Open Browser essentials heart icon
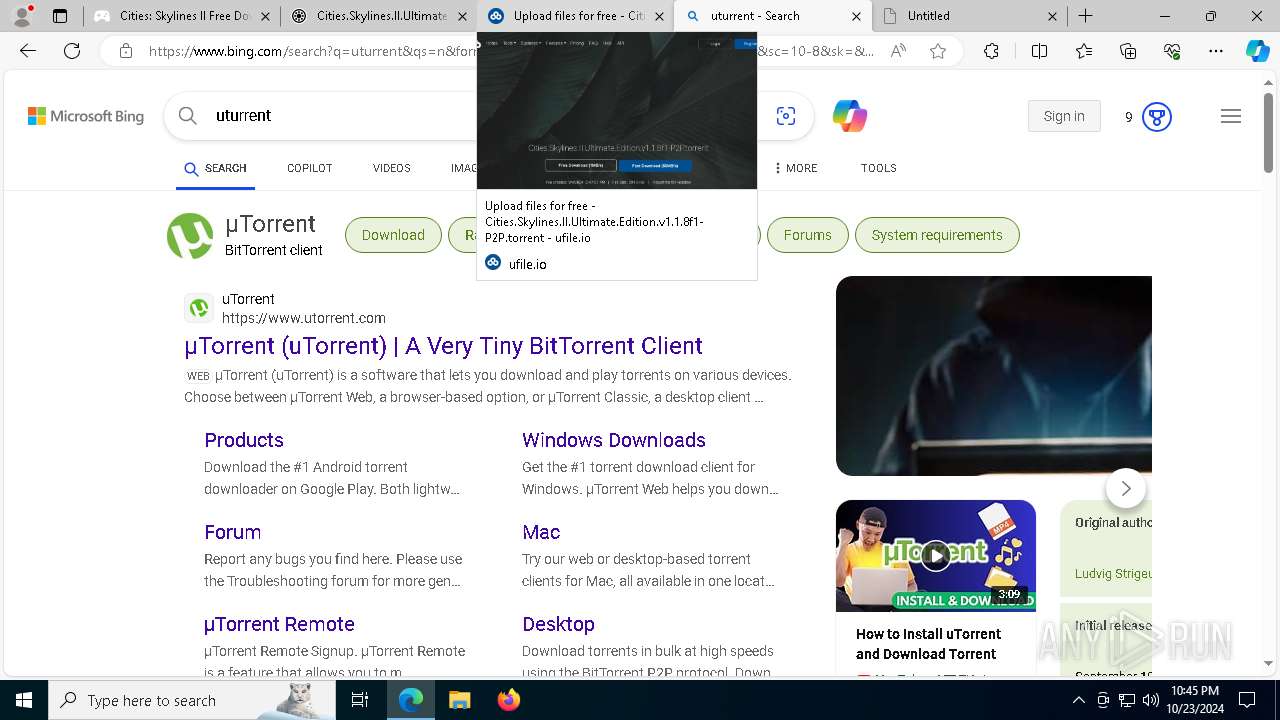Image resolution: width=1280 pixels, height=720 pixels. 1172,51
